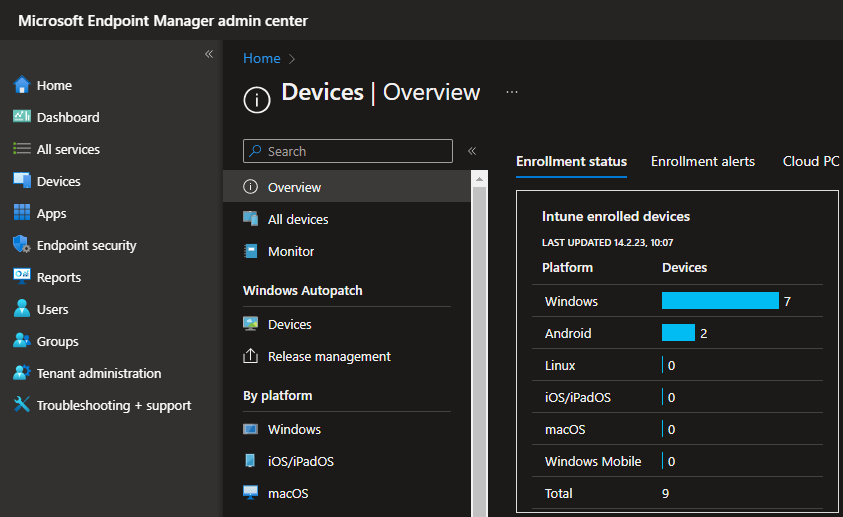Click the All services list icon
843x517 pixels.
coord(21,149)
